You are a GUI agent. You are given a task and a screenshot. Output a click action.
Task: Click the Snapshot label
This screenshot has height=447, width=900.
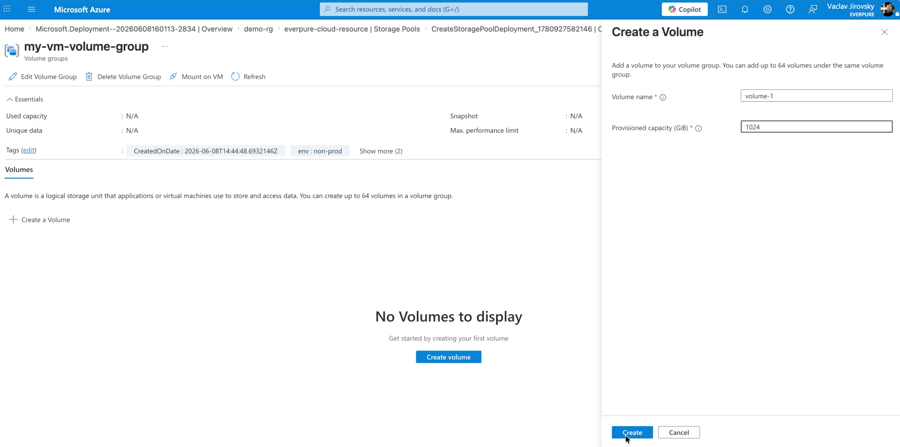tap(464, 116)
